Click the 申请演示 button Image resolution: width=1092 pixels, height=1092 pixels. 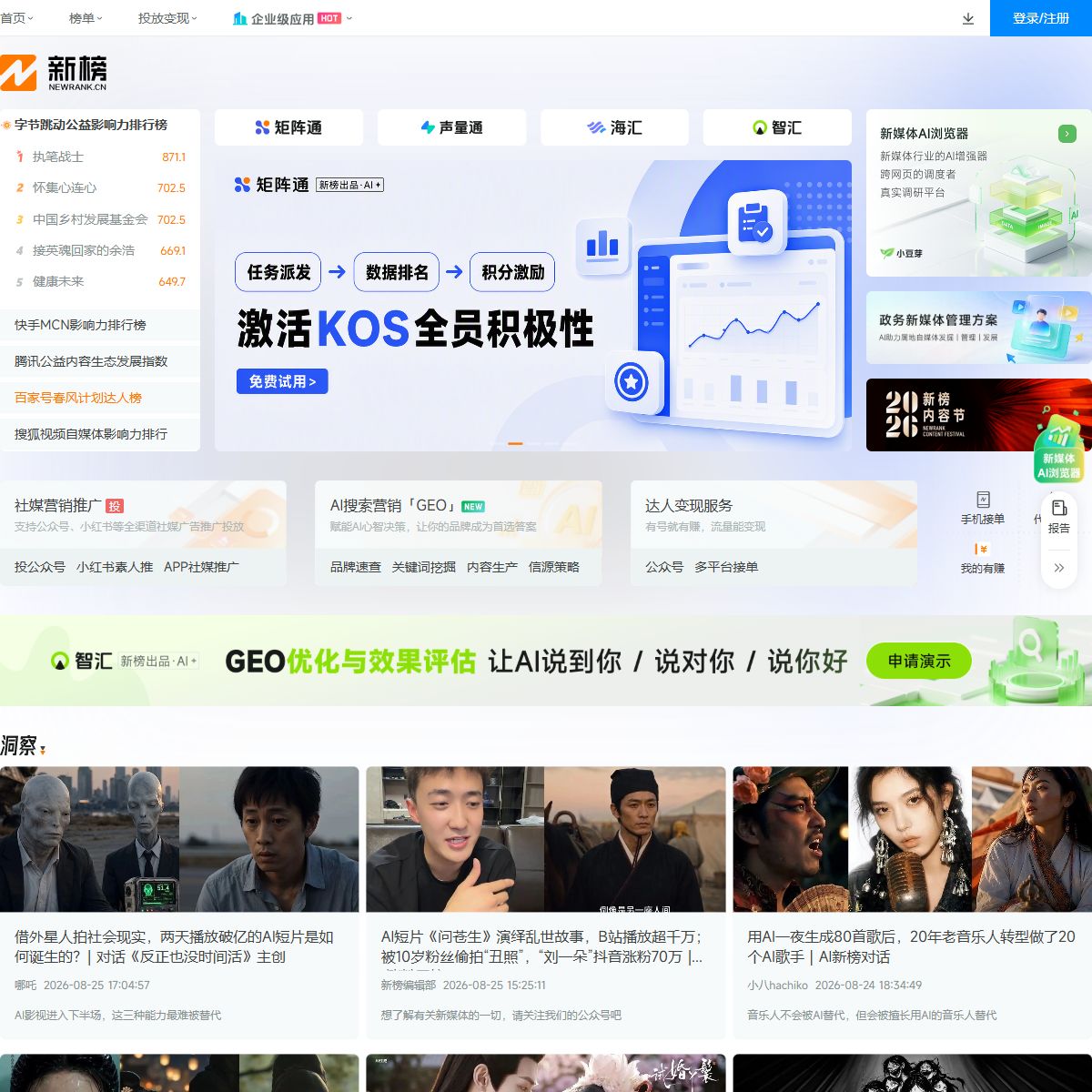pyautogui.click(x=918, y=661)
